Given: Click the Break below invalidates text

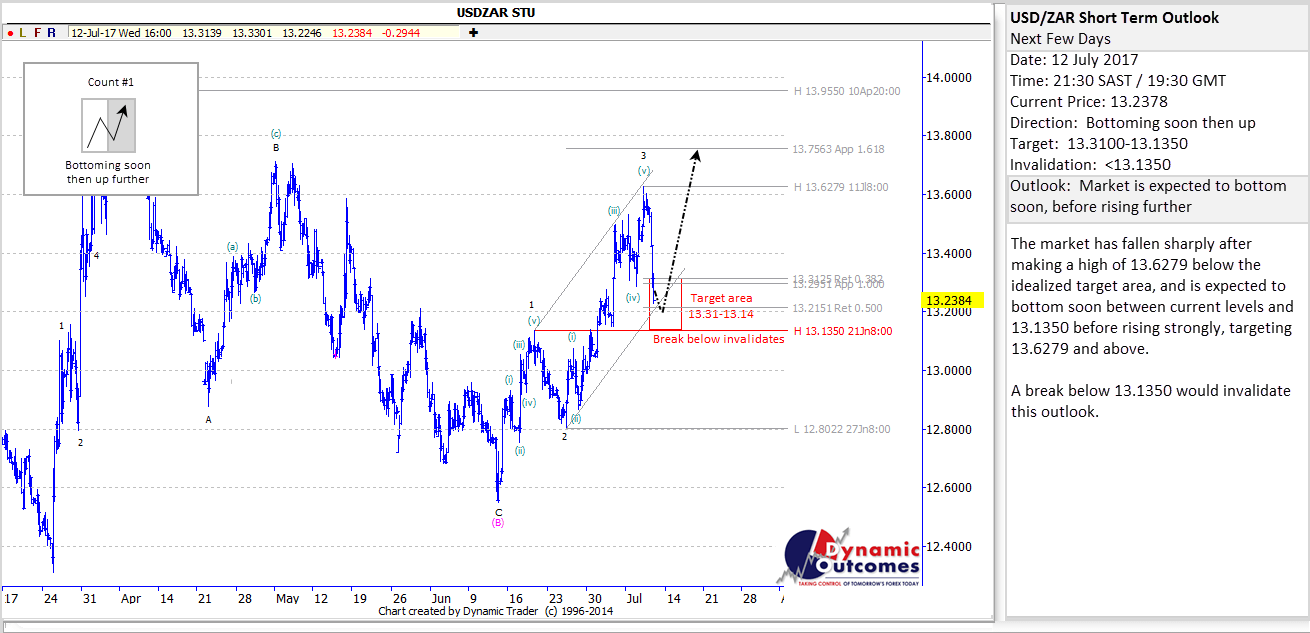Looking at the screenshot, I should tap(718, 339).
